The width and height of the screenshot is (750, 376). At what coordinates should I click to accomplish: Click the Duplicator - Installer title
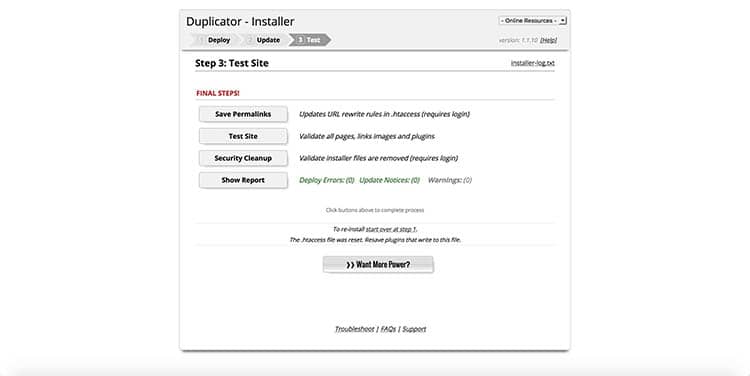click(x=240, y=22)
